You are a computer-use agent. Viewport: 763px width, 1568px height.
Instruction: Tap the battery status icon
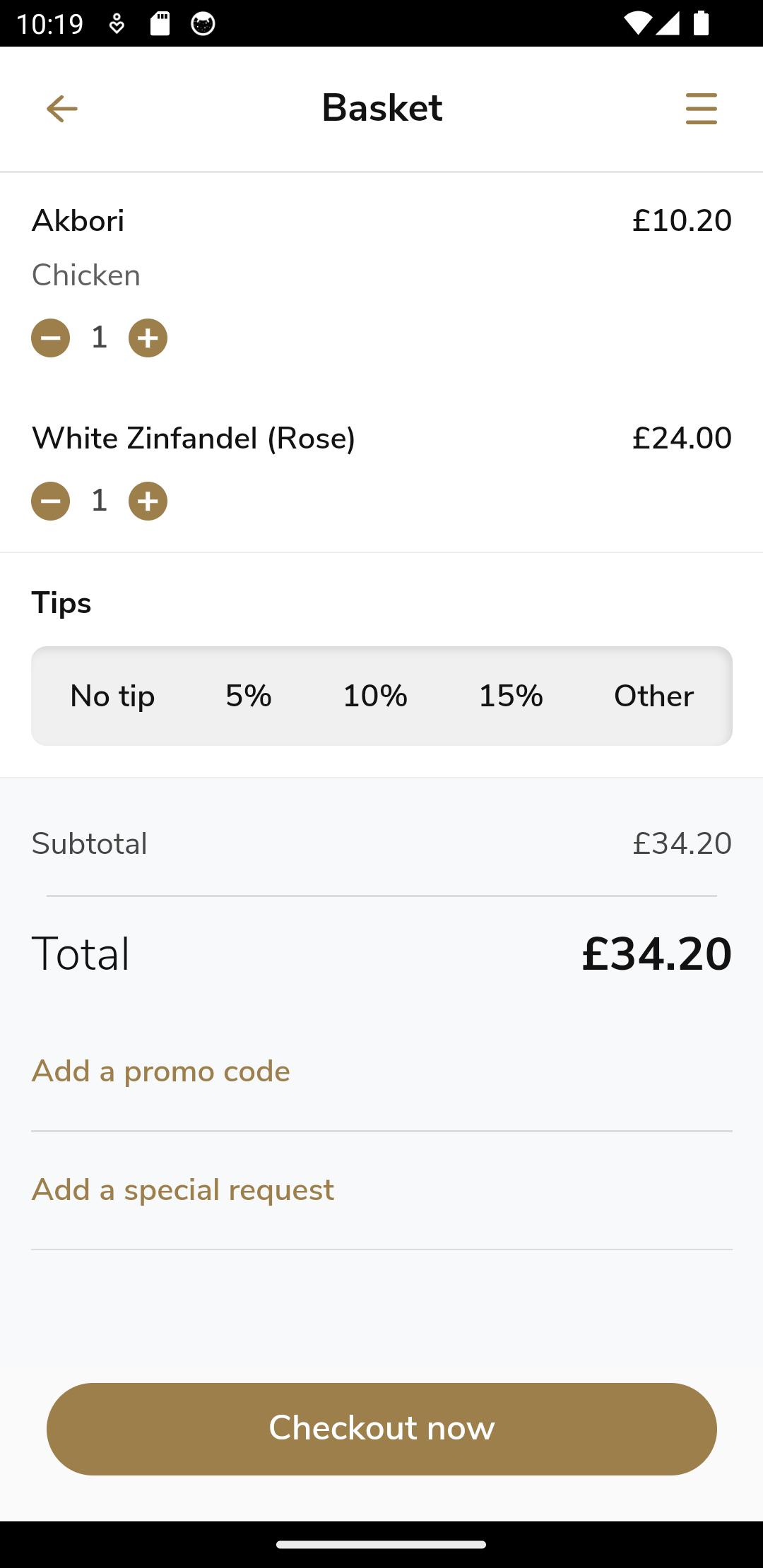(701, 23)
